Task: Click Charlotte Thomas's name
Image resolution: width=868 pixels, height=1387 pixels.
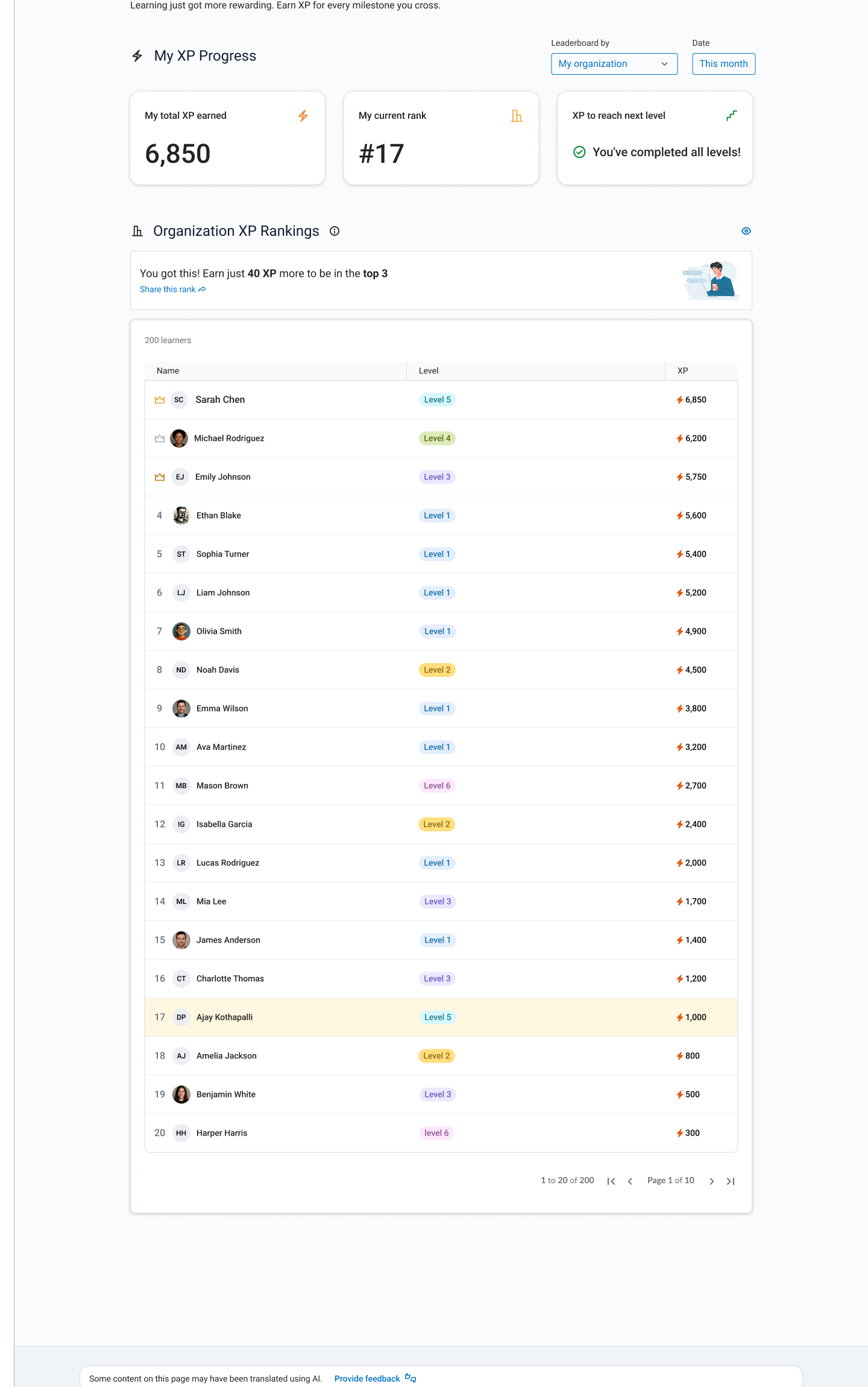Action: click(230, 979)
